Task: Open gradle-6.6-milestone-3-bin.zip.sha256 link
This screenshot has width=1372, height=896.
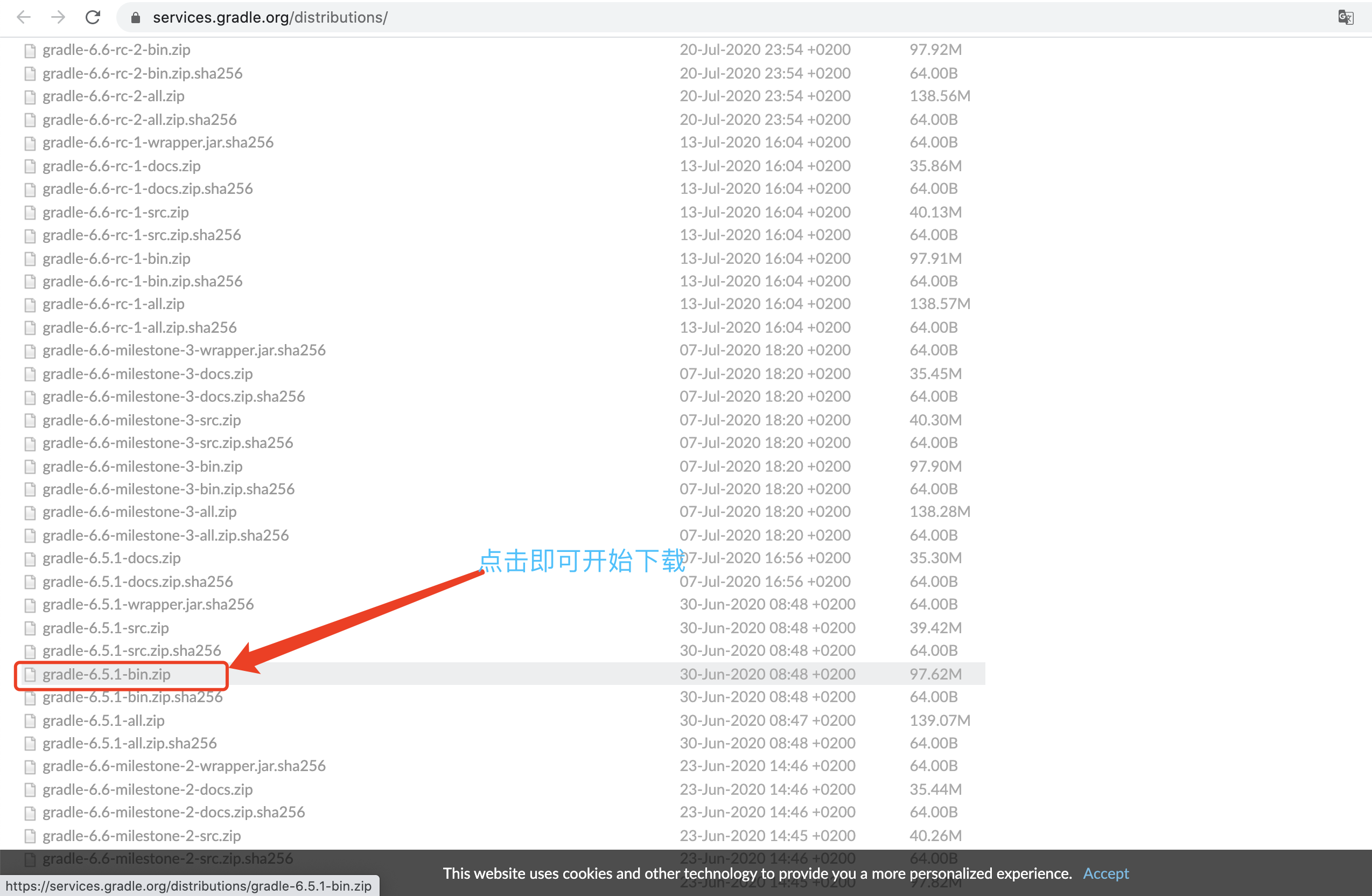Action: [169, 489]
